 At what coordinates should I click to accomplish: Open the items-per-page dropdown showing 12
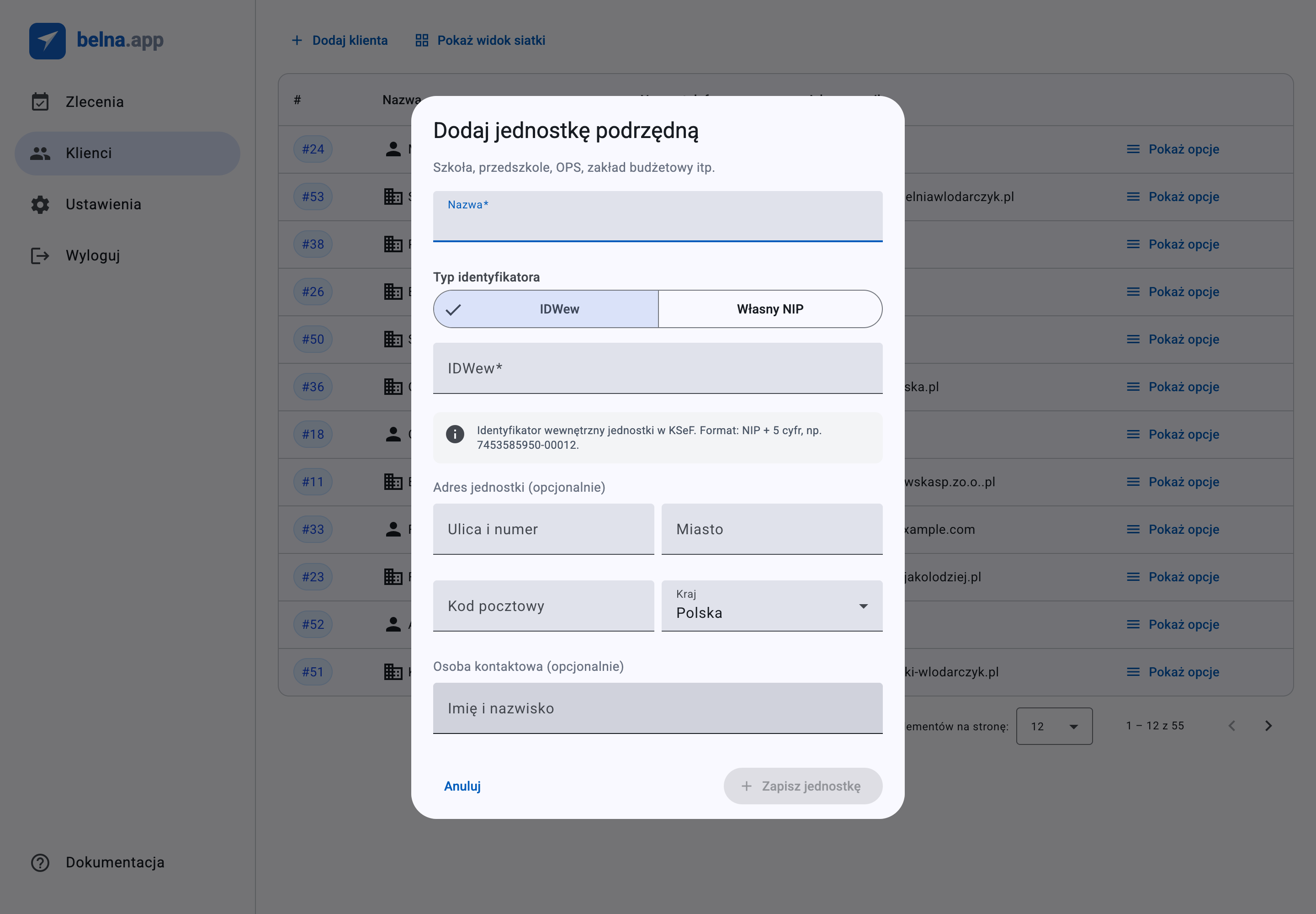coord(1054,726)
